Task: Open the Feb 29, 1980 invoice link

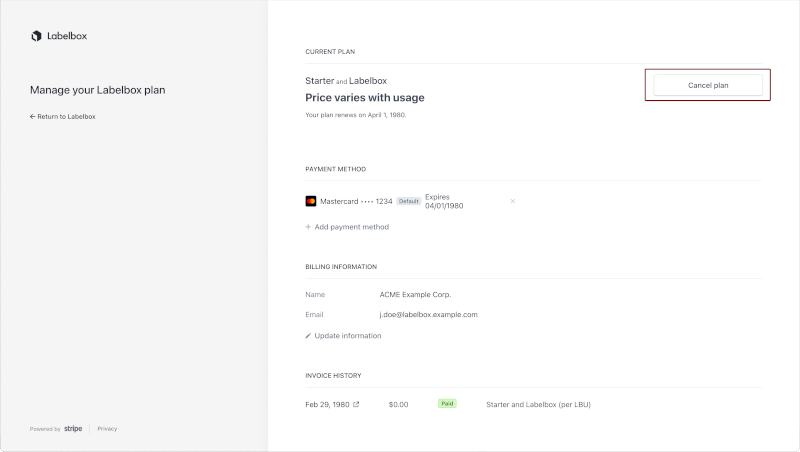Action: coord(332,405)
